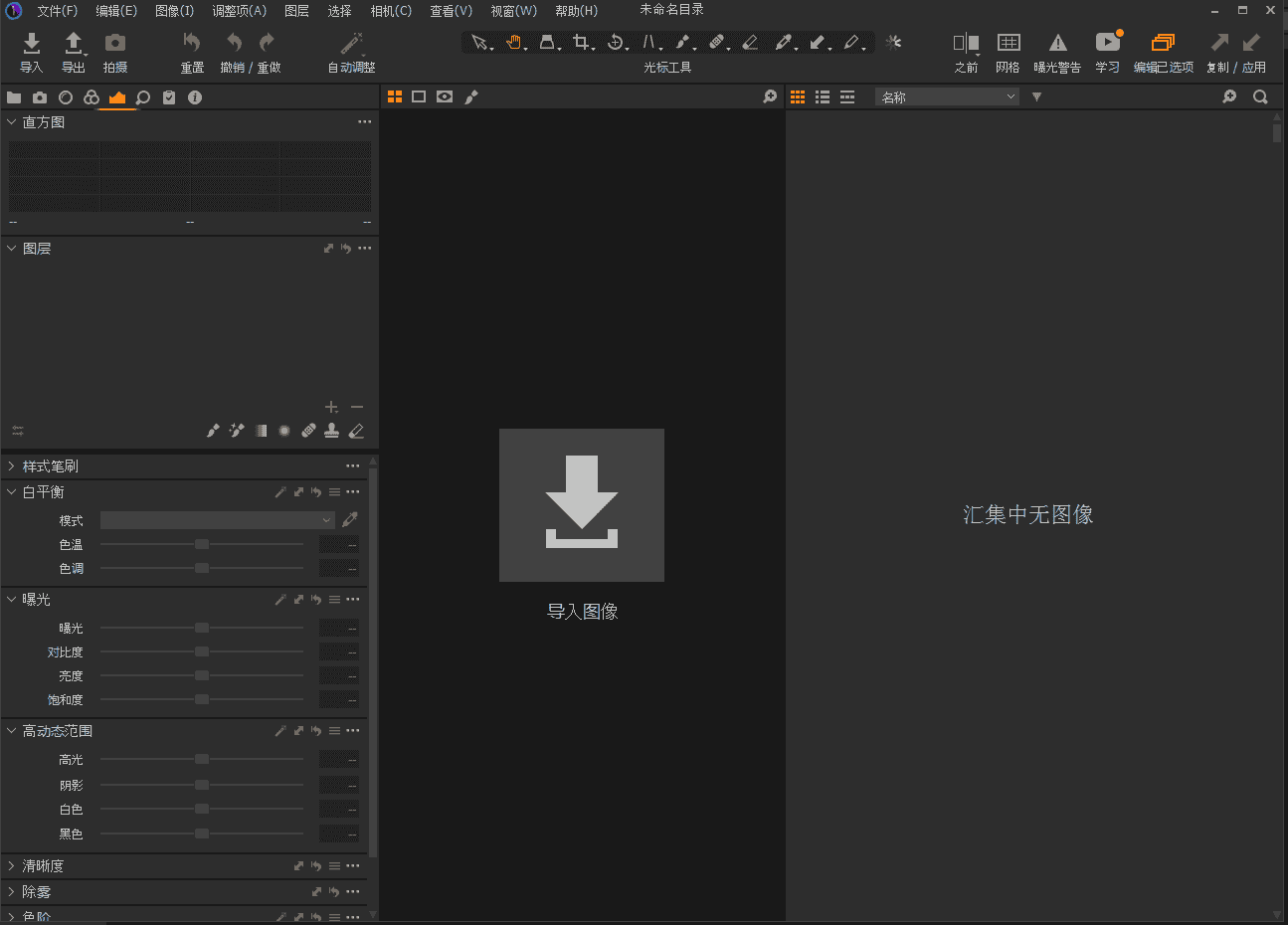
Task: Click the large 导入图像 button
Action: tap(582, 505)
